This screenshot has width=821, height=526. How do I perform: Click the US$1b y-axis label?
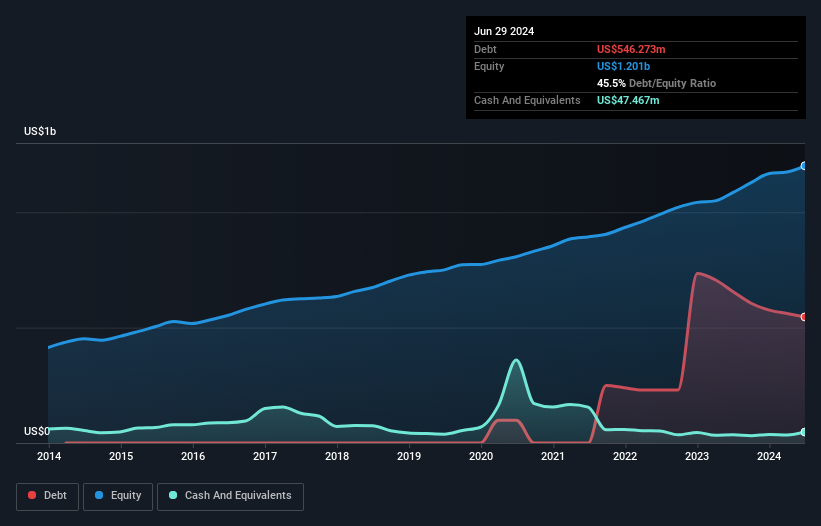point(40,131)
